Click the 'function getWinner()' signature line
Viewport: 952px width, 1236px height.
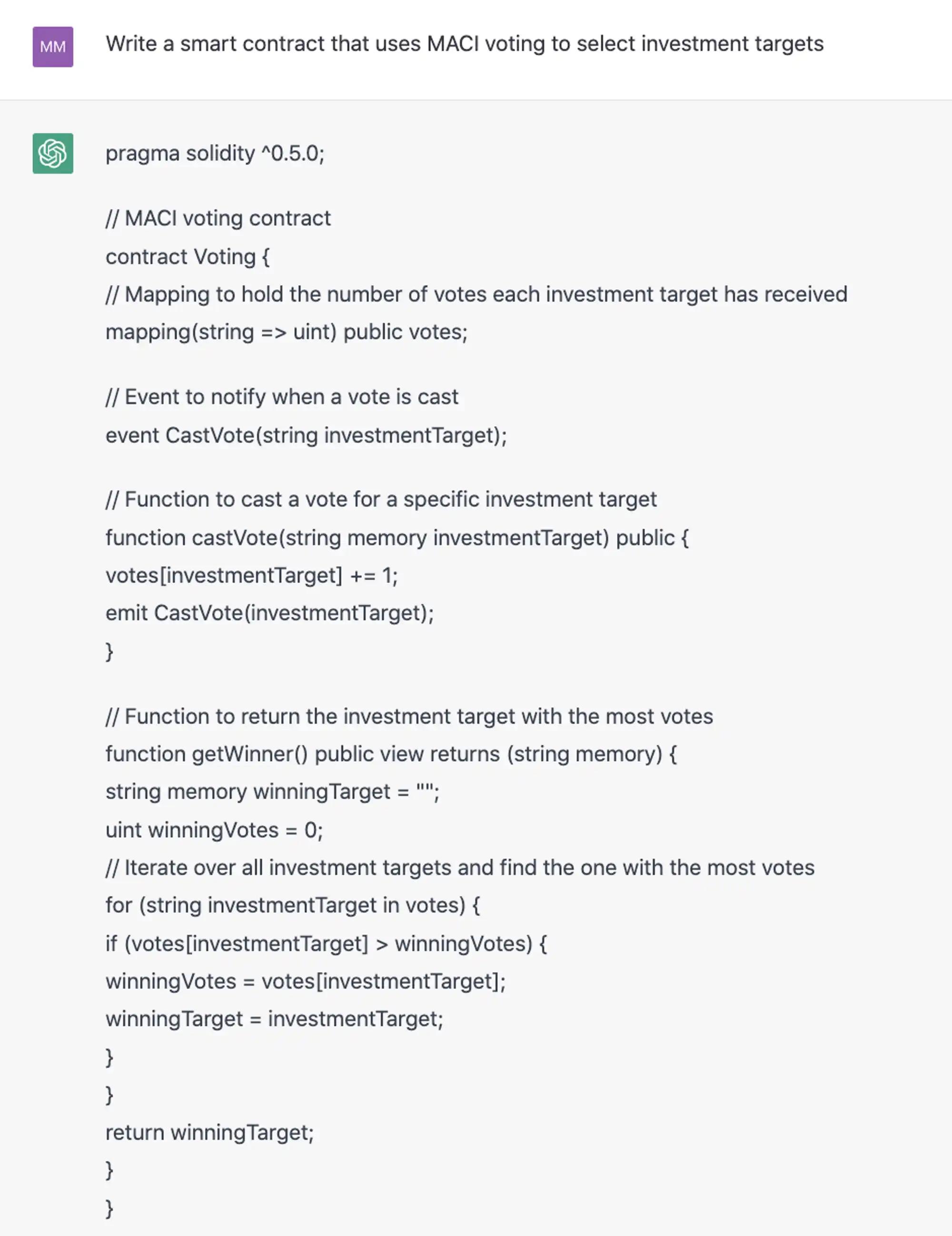(x=390, y=754)
